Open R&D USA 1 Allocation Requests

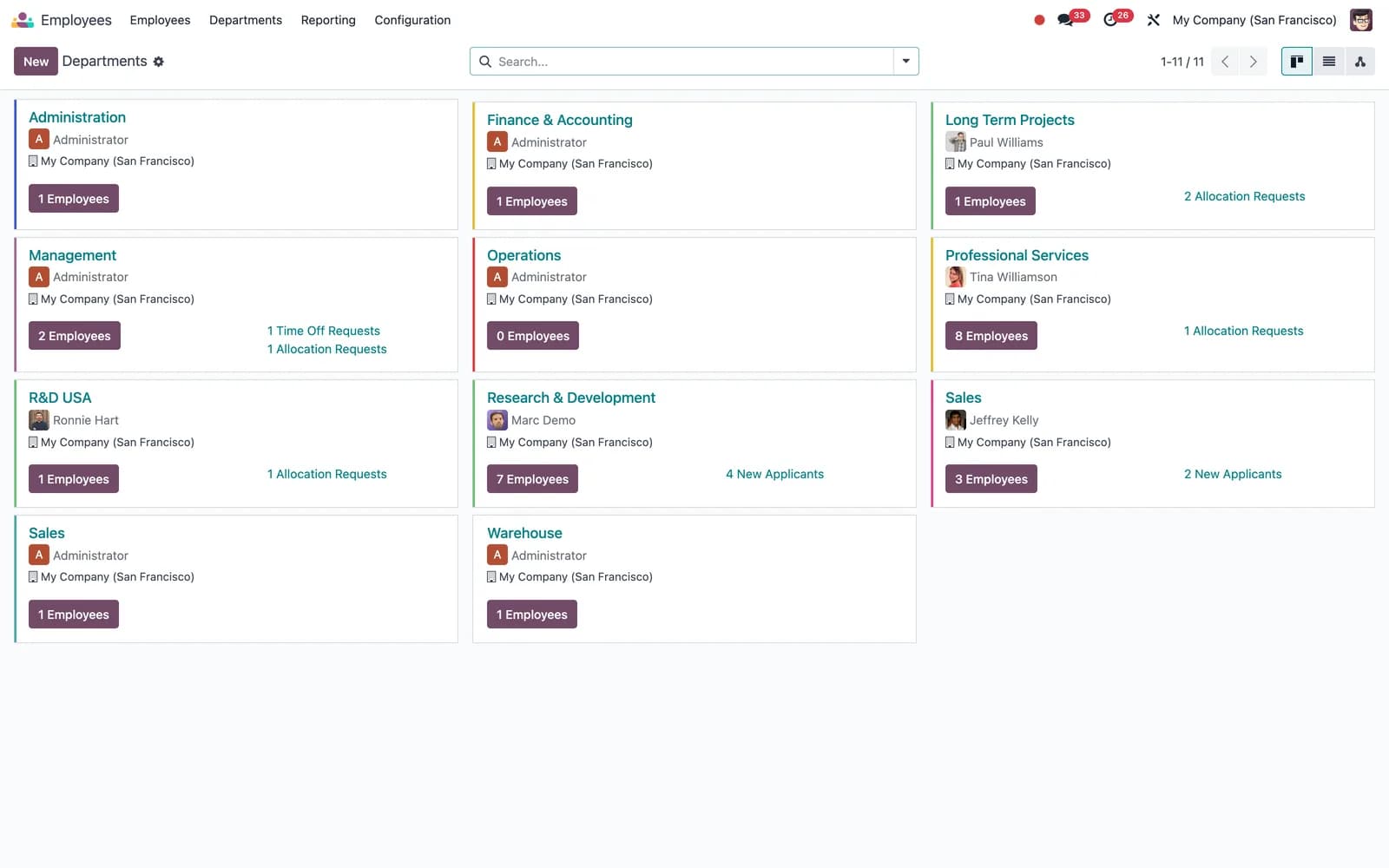pos(327,474)
